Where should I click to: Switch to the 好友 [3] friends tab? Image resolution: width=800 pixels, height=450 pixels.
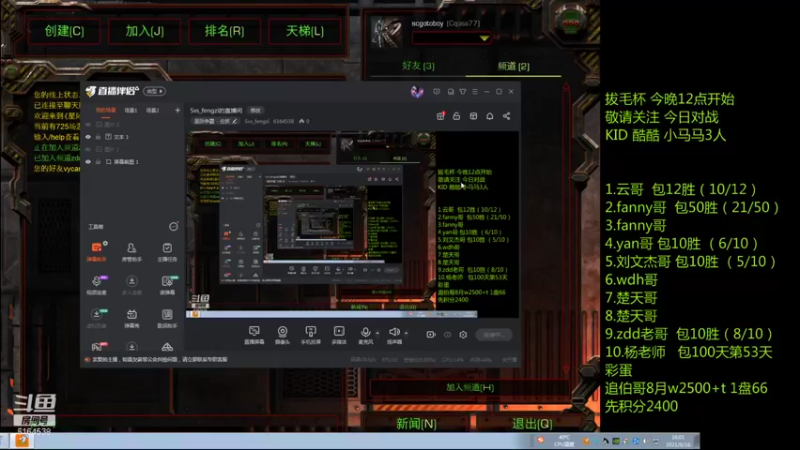tap(418, 66)
